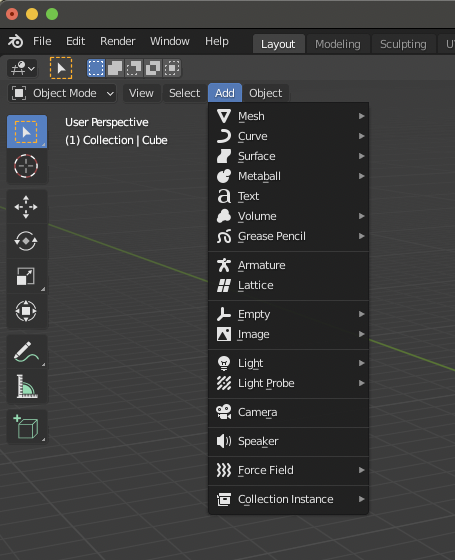Image resolution: width=455 pixels, height=560 pixels.
Task: Toggle the Subtract selection mode
Action: tap(134, 68)
